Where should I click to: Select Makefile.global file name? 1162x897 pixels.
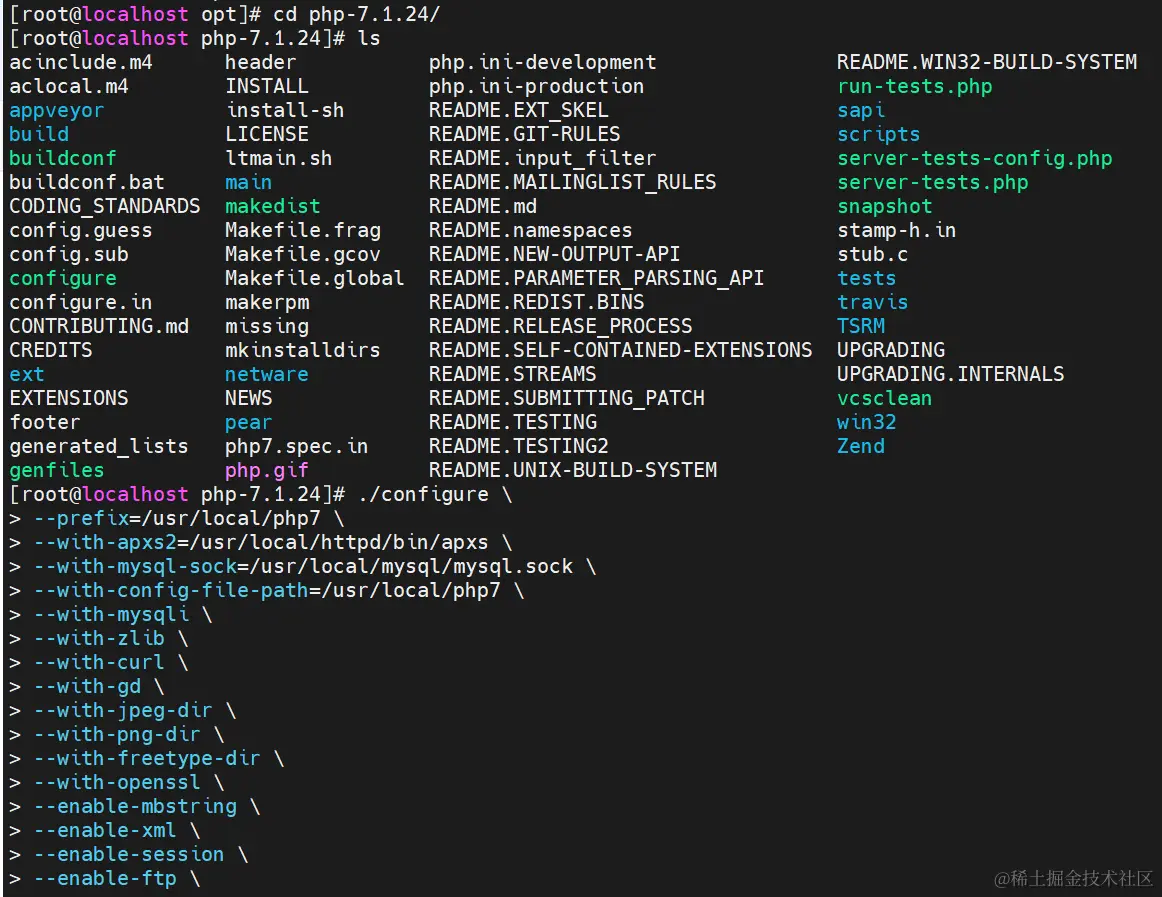pos(314,278)
